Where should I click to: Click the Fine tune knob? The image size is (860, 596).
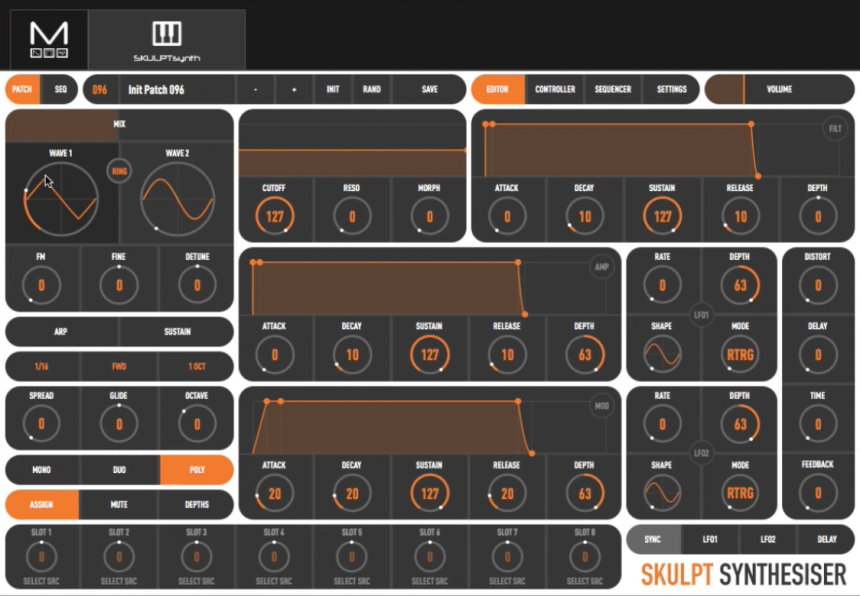[119, 285]
